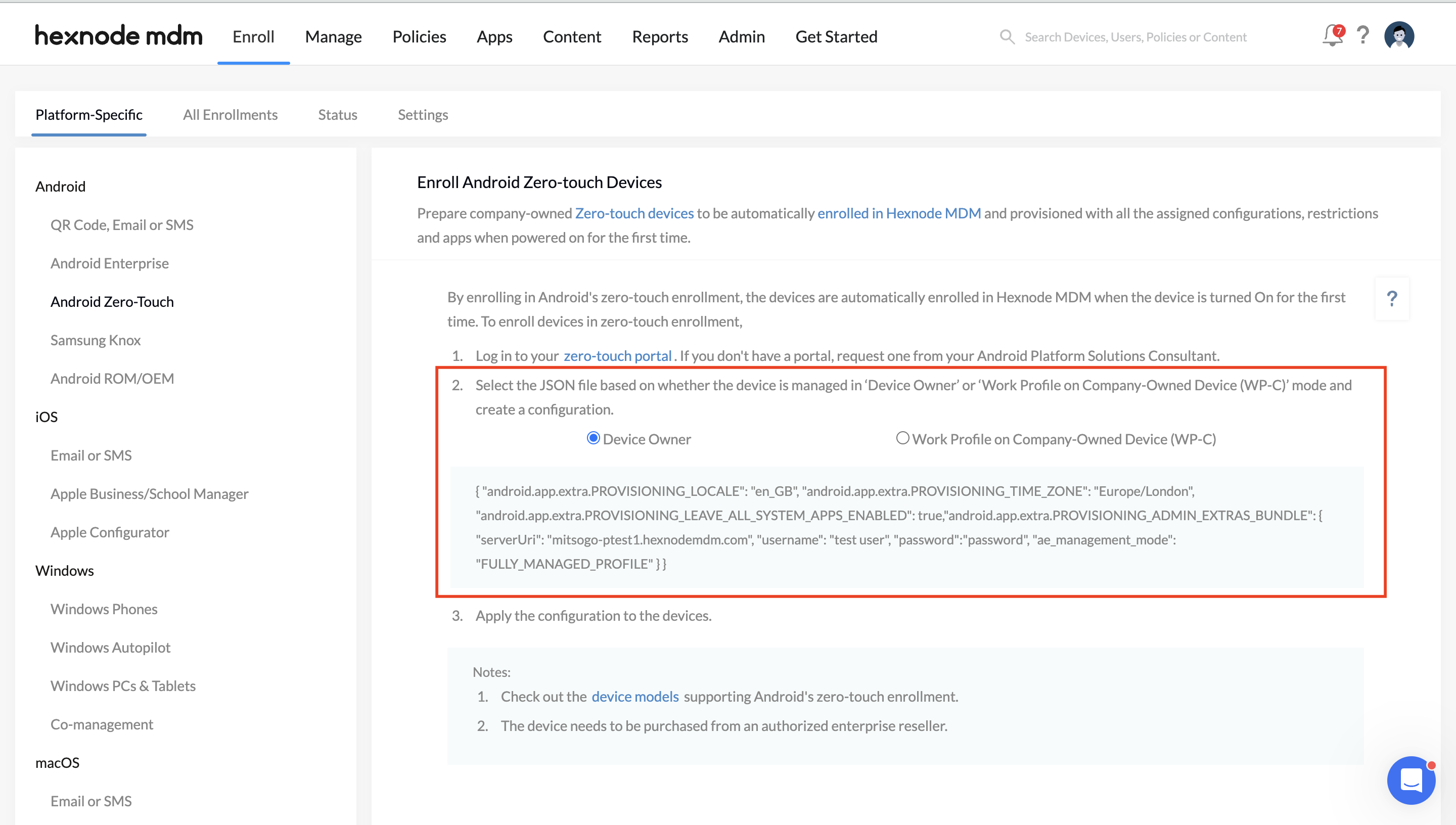Select Apple Configurator in sidebar
The image size is (1456, 825).
(109, 532)
